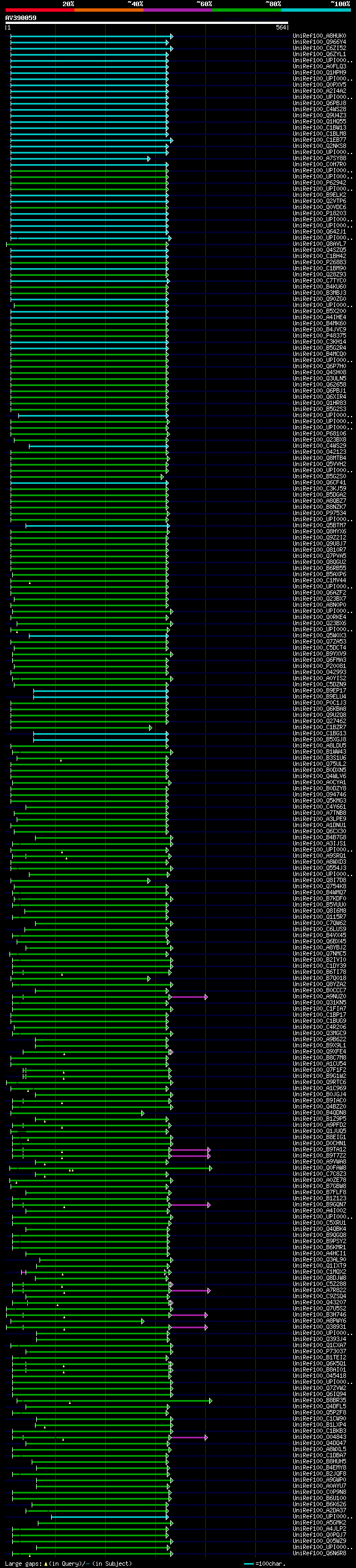
Task: Click UniRef100_Q1HQ55 hit name
Action: point(319,121)
